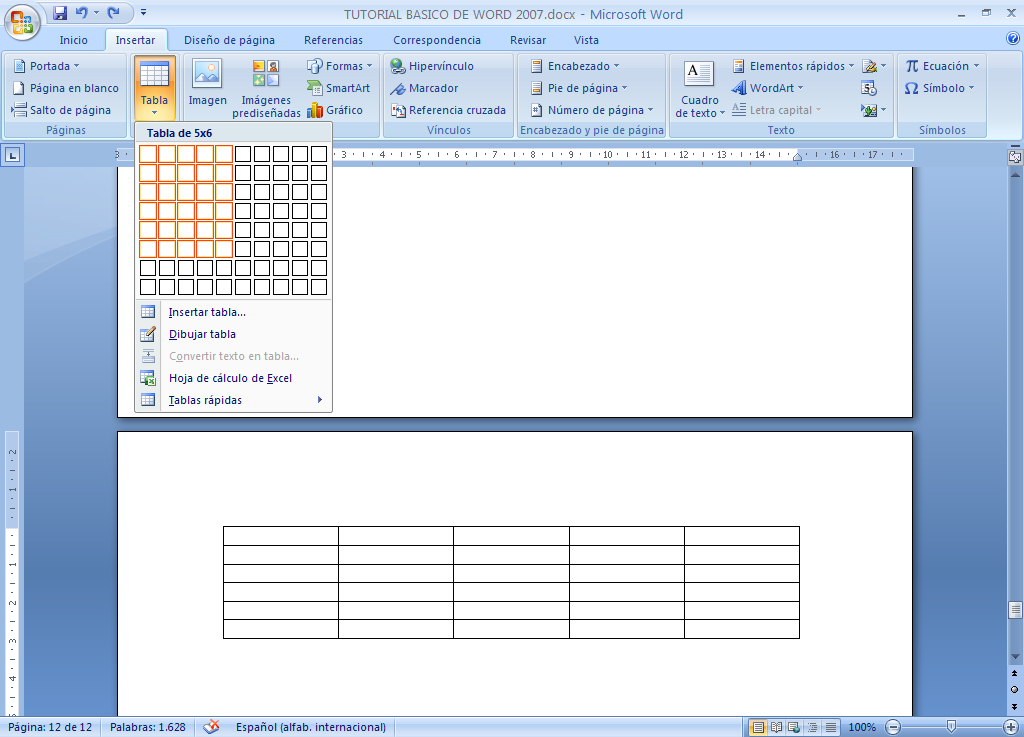Insert a Cuadro de texto

698,87
